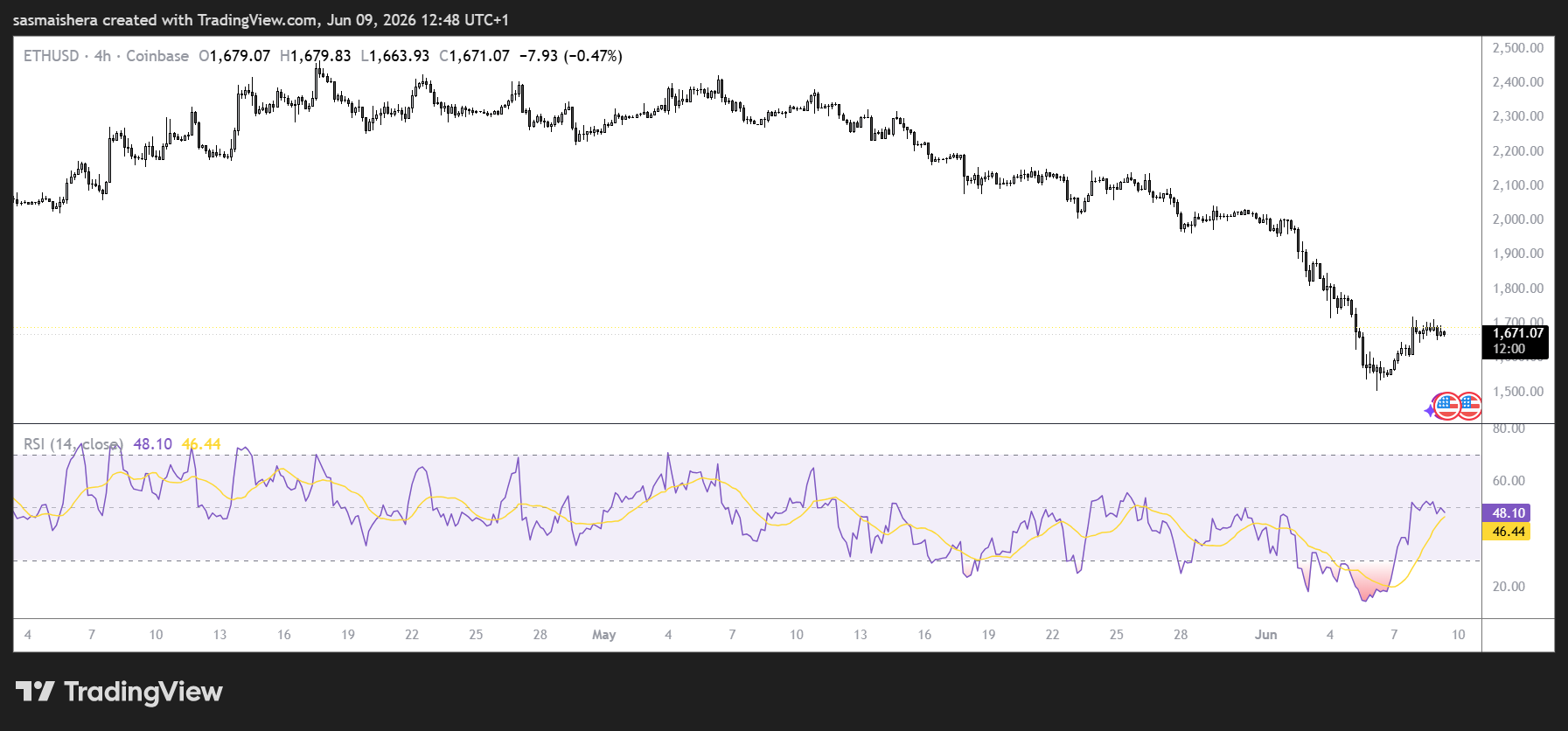Click the open value O1,679.07
Image resolution: width=1568 pixels, height=731 pixels.
234,56
